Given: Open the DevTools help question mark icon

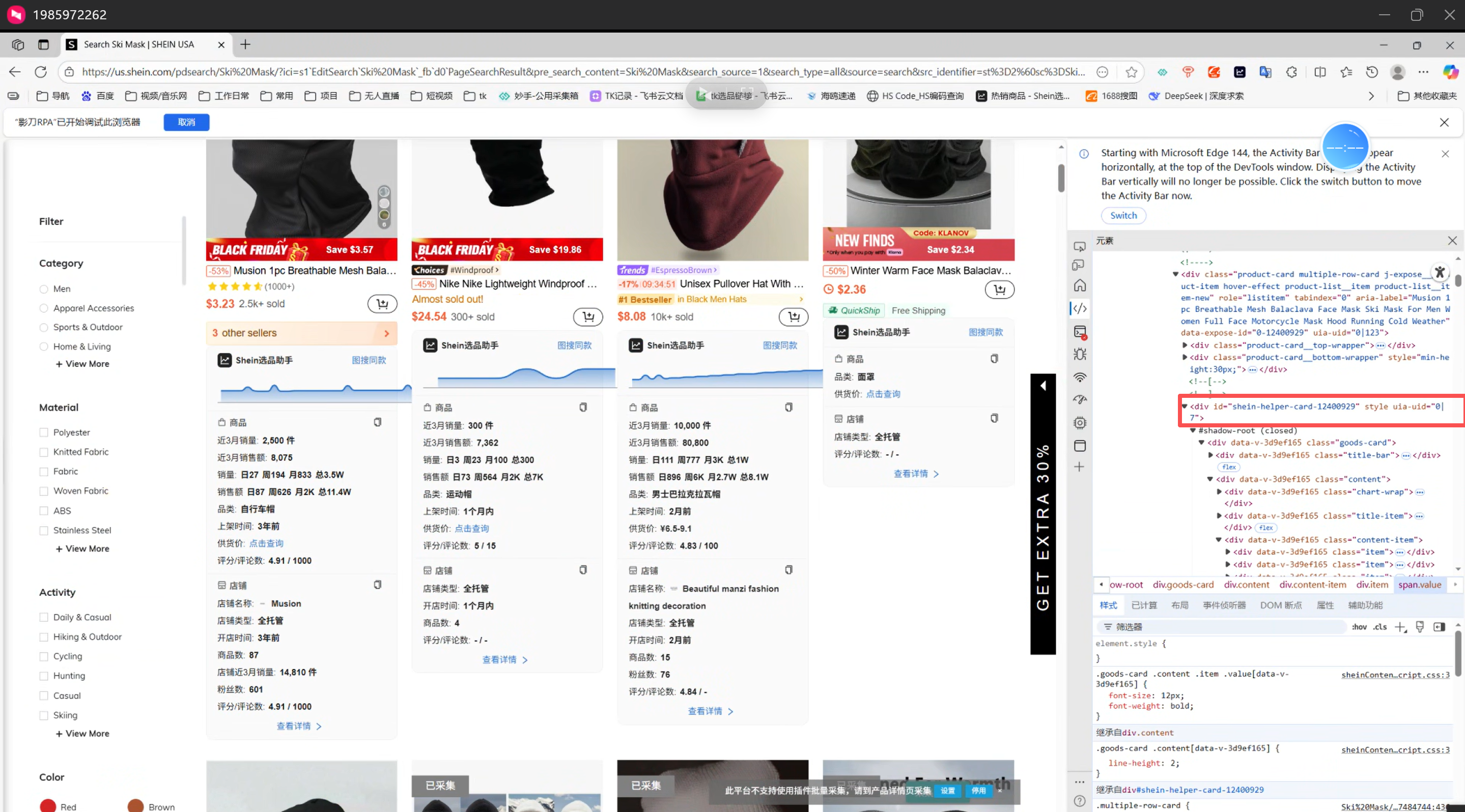Looking at the screenshot, I should [x=1080, y=801].
